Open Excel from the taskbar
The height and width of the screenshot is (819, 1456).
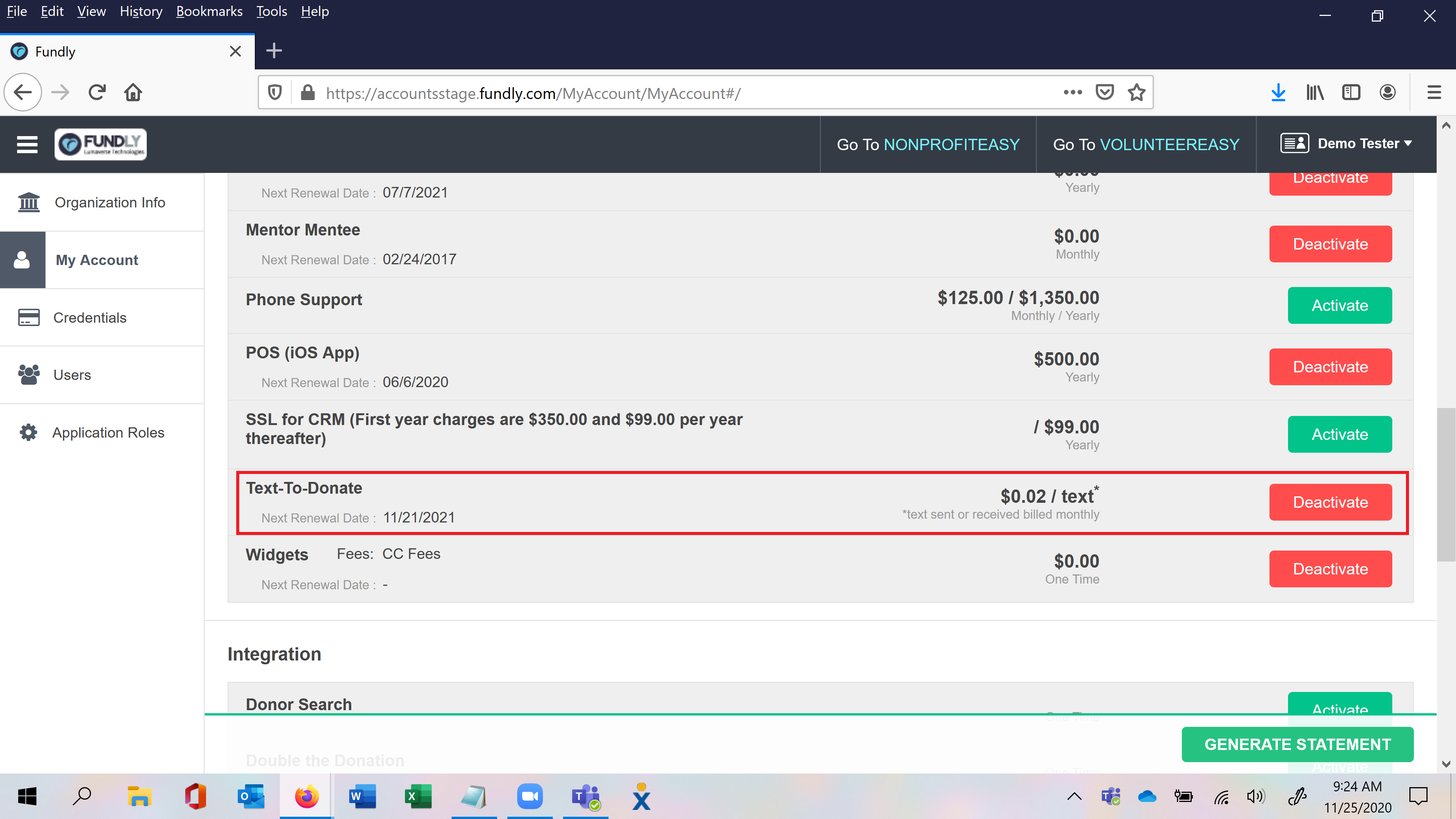point(418,796)
